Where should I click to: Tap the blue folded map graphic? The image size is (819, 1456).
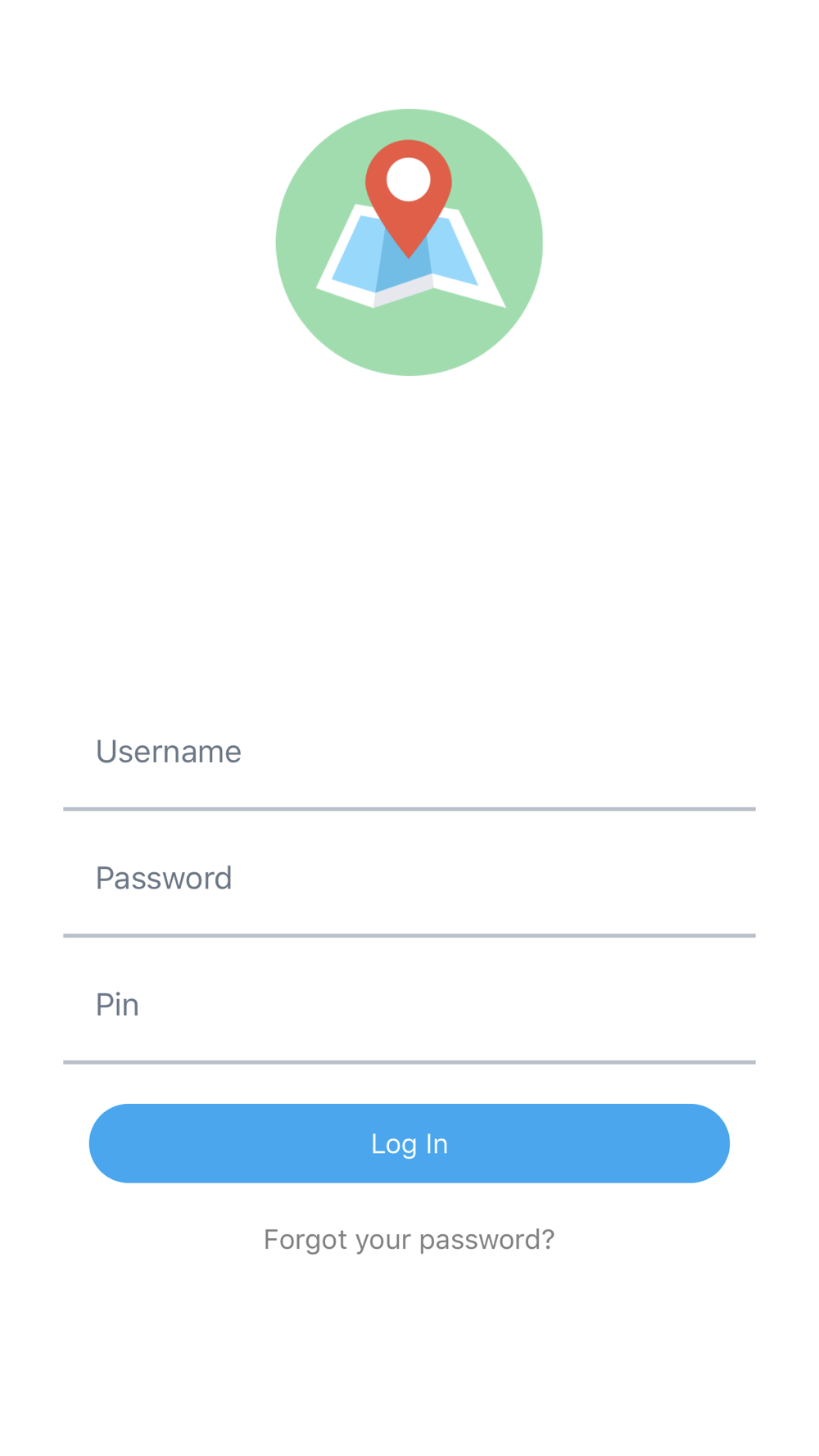click(x=410, y=255)
